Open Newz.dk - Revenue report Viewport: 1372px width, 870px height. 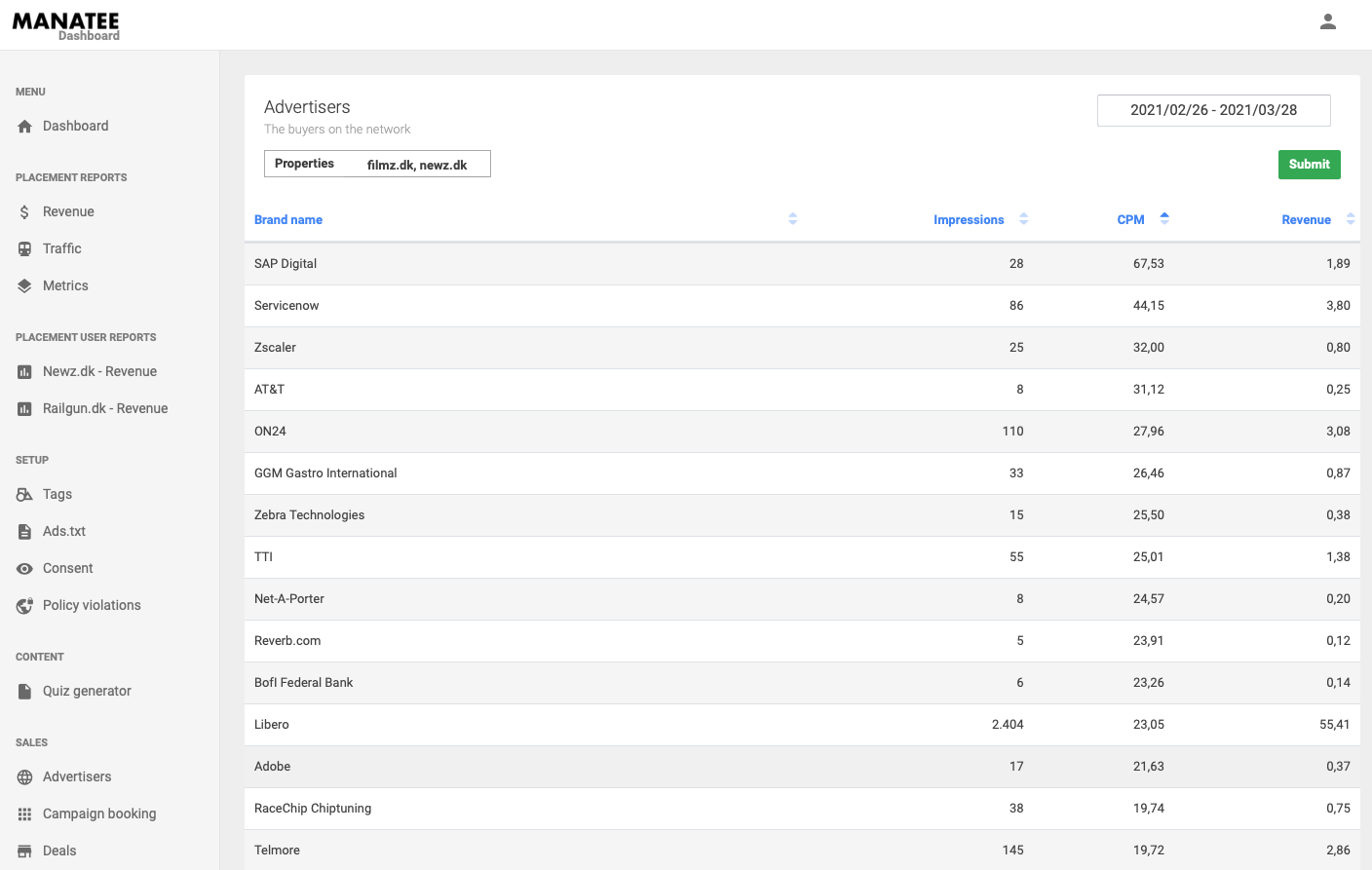(99, 372)
